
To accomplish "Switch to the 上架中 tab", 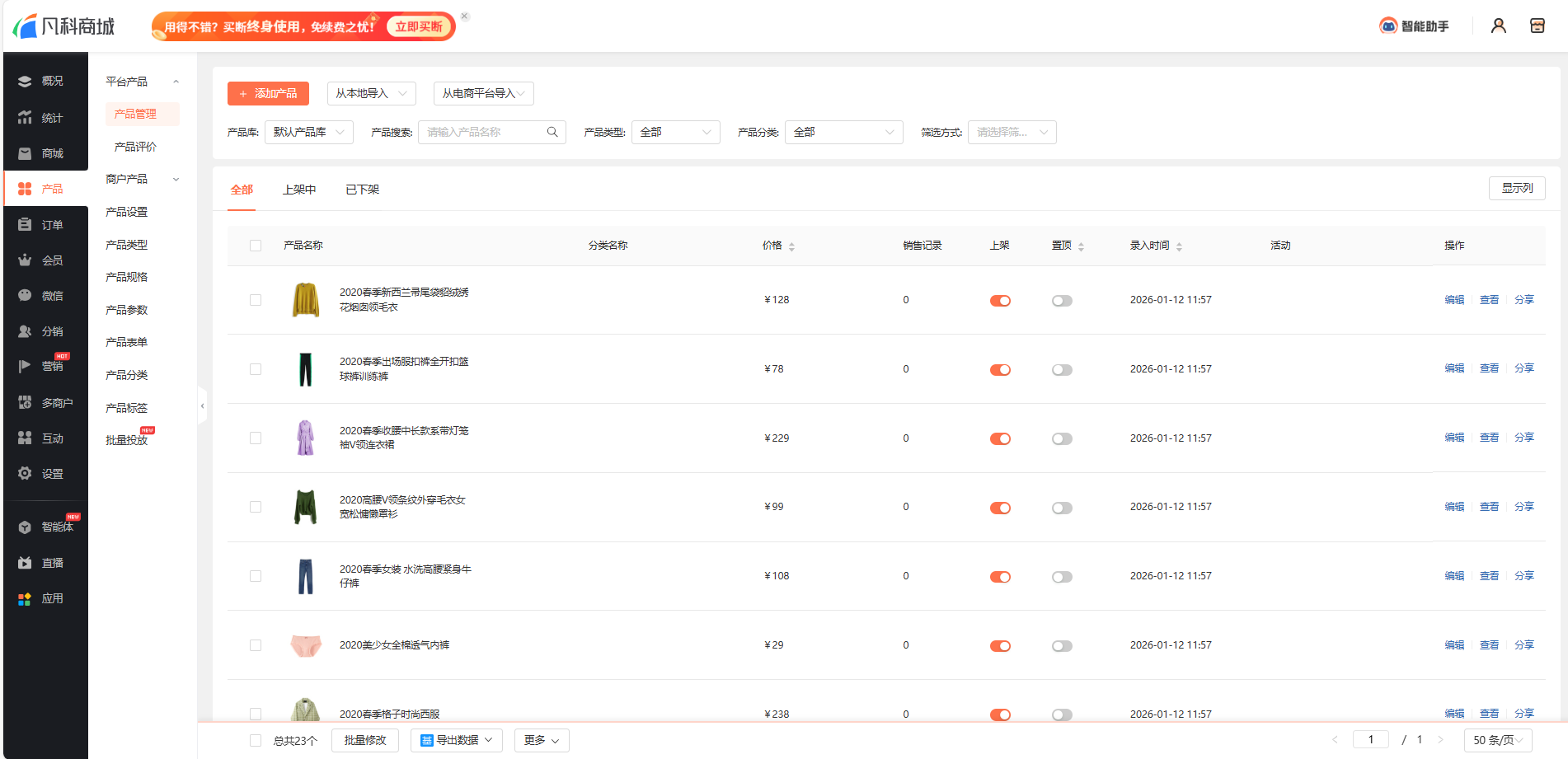I will (299, 190).
